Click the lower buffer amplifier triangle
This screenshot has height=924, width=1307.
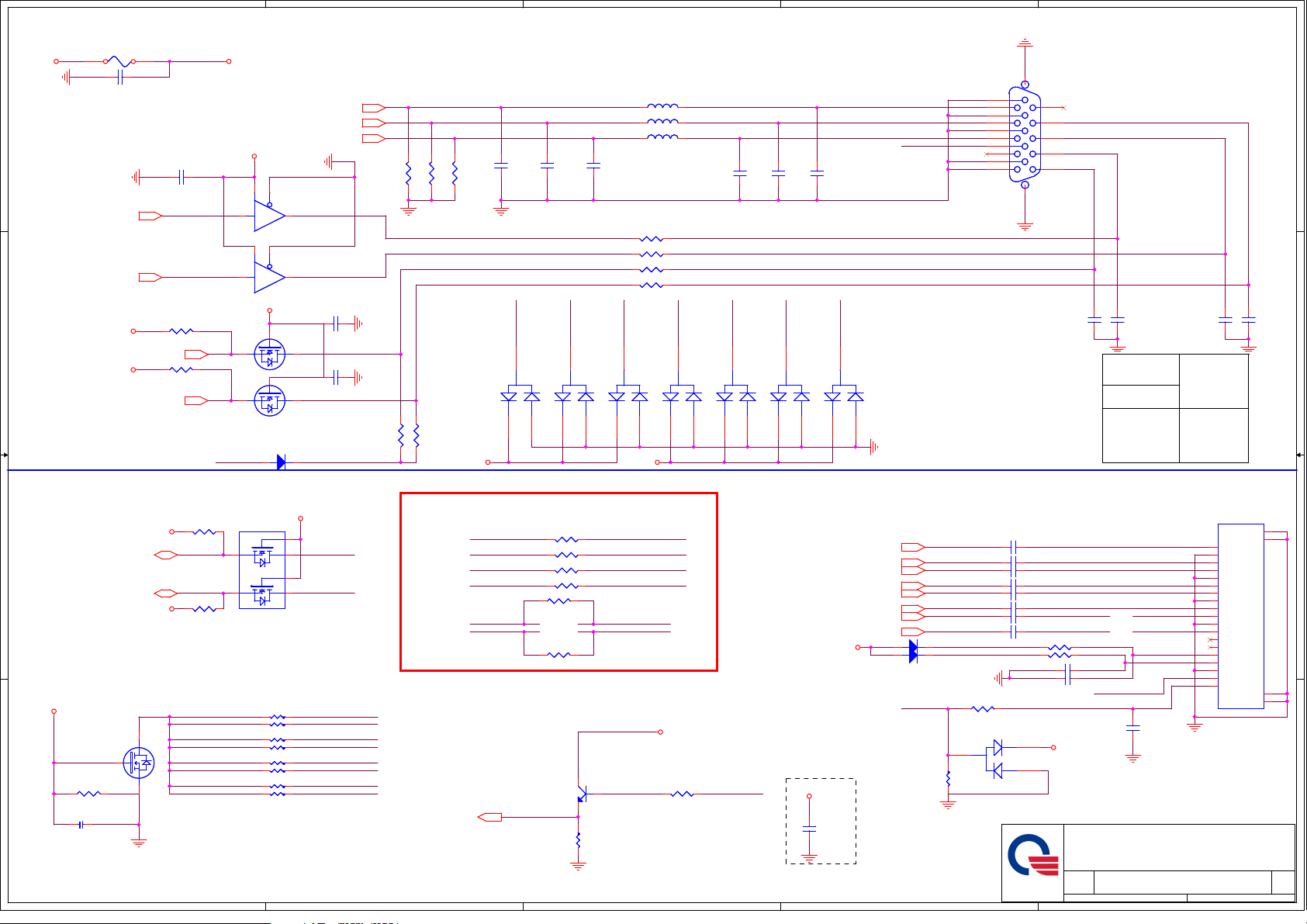[x=269, y=277]
